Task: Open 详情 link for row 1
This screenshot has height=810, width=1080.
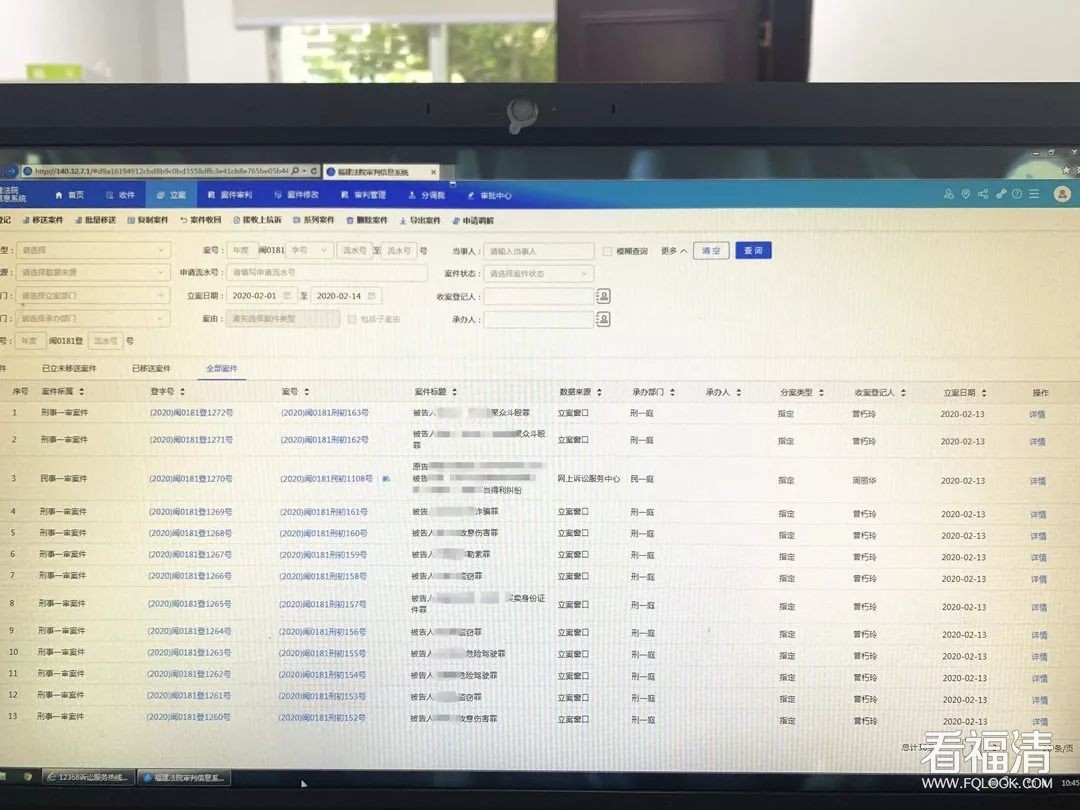Action: 1038,414
